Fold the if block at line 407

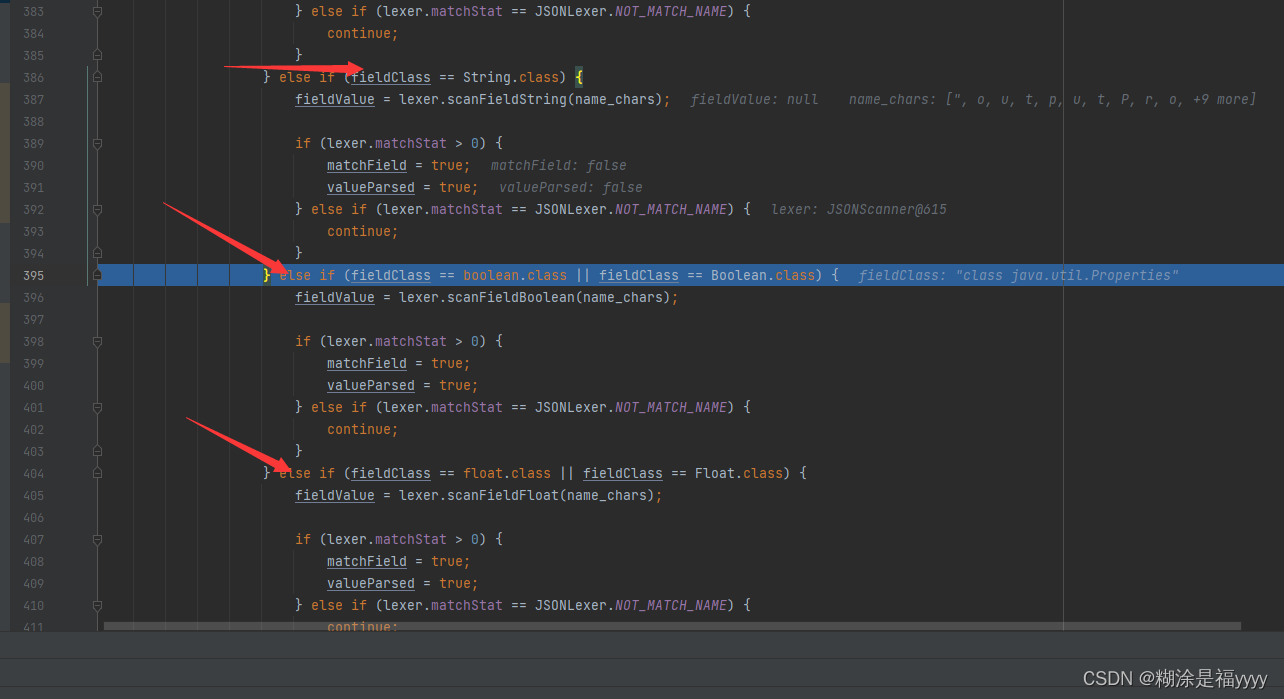coord(97,539)
